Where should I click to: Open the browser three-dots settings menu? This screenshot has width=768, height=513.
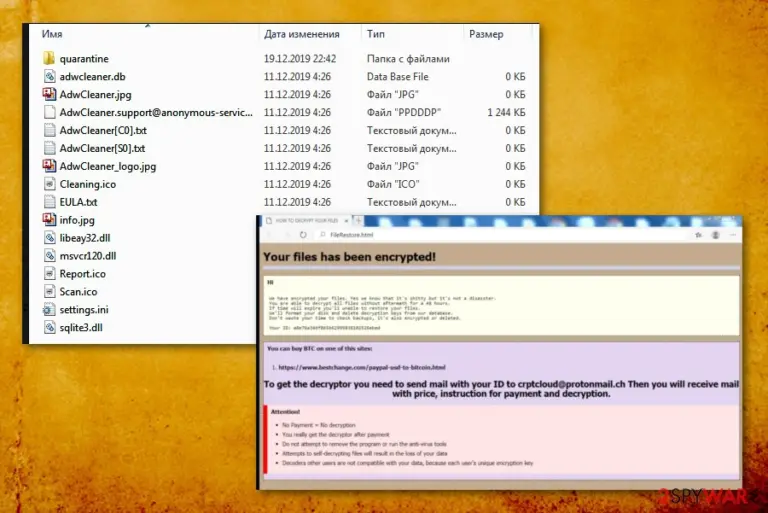tap(733, 235)
